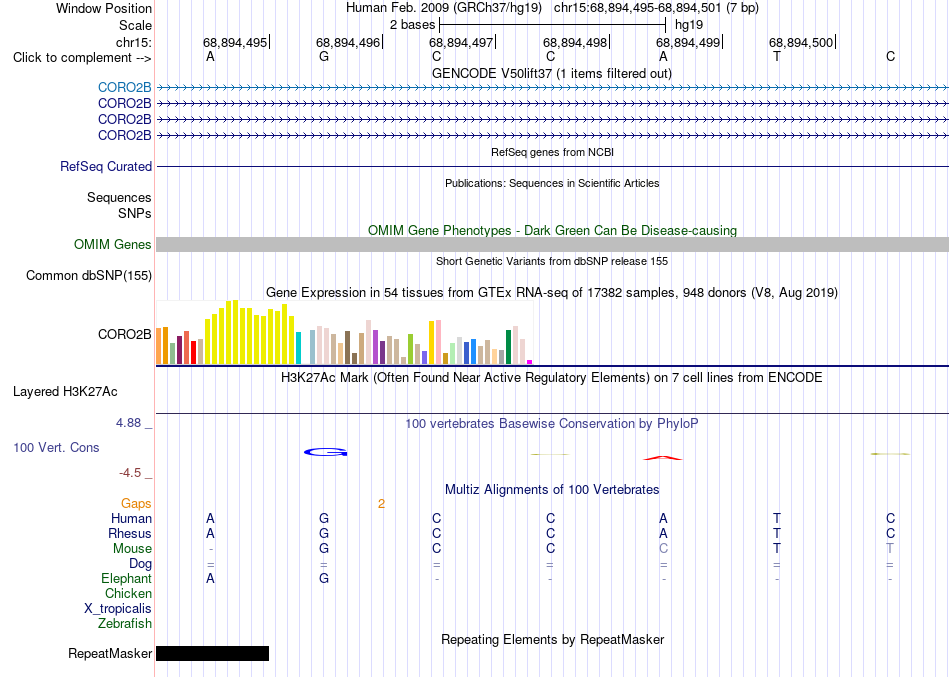Click base T in the complement row
Viewport: 950px width, 677px height.
777,57
